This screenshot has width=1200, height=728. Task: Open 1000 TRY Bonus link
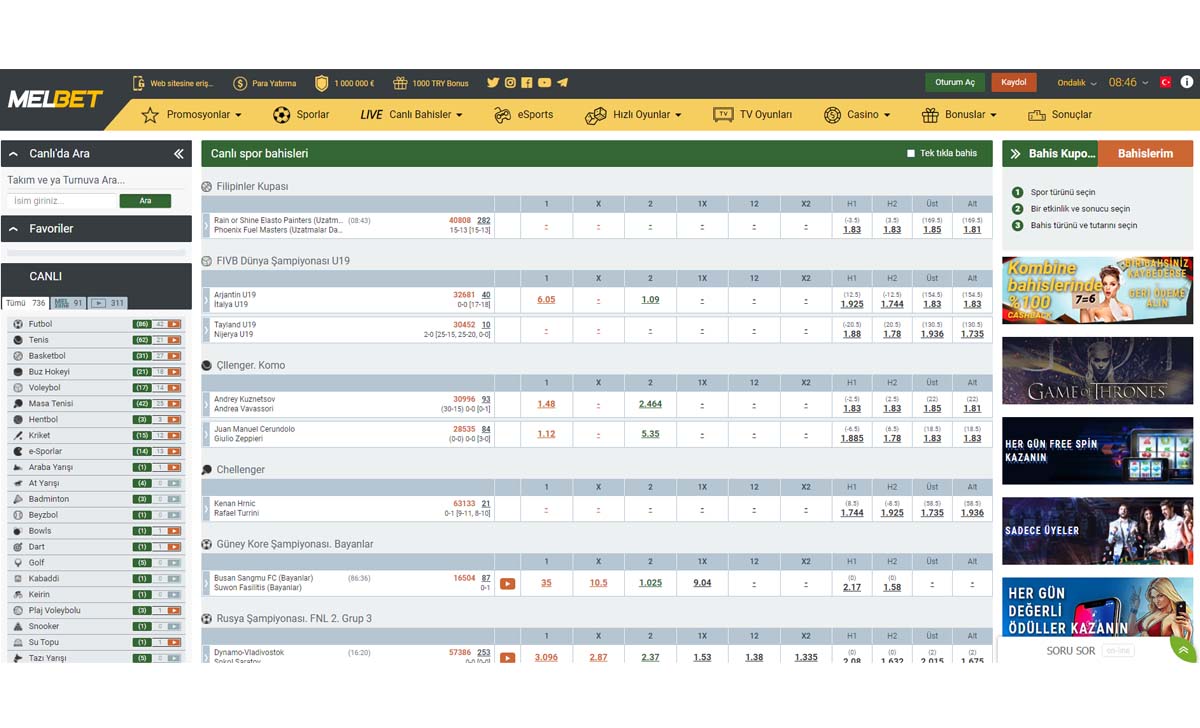point(440,83)
